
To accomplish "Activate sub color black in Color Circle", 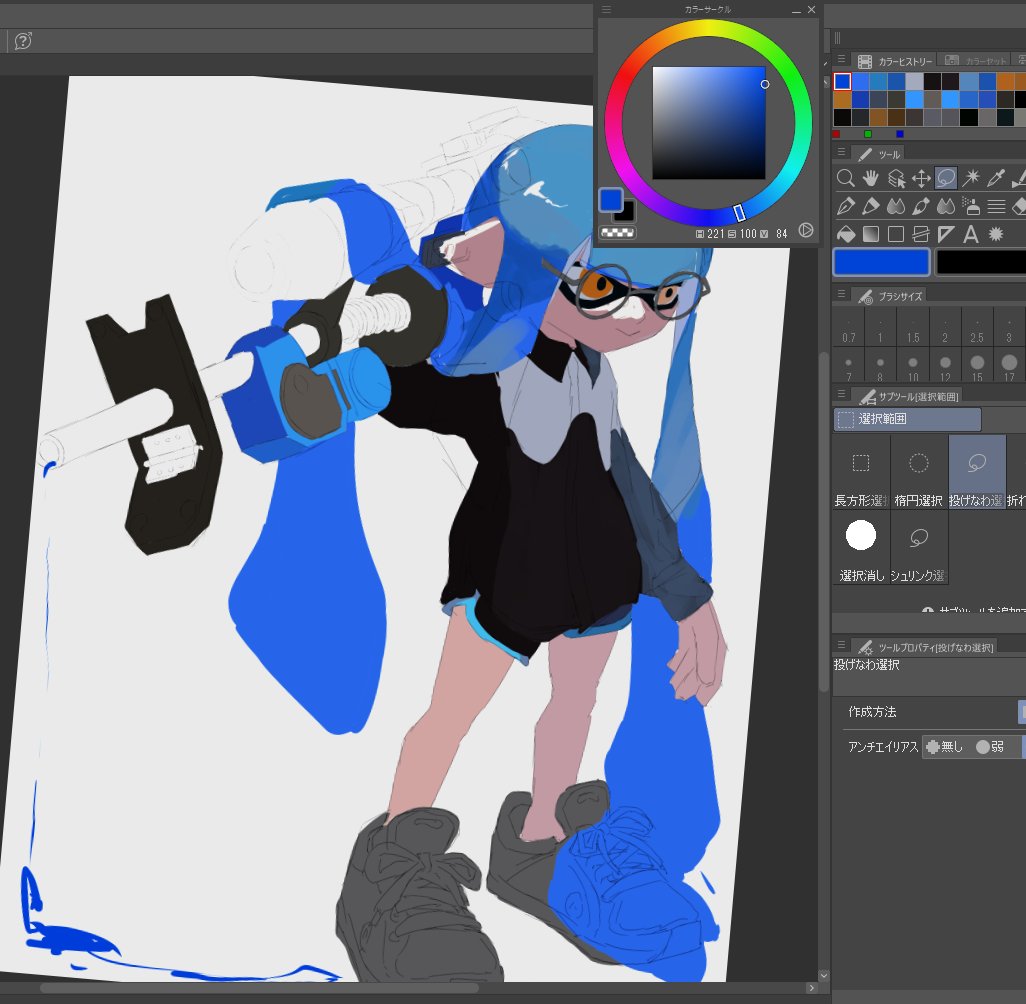I will (627, 212).
